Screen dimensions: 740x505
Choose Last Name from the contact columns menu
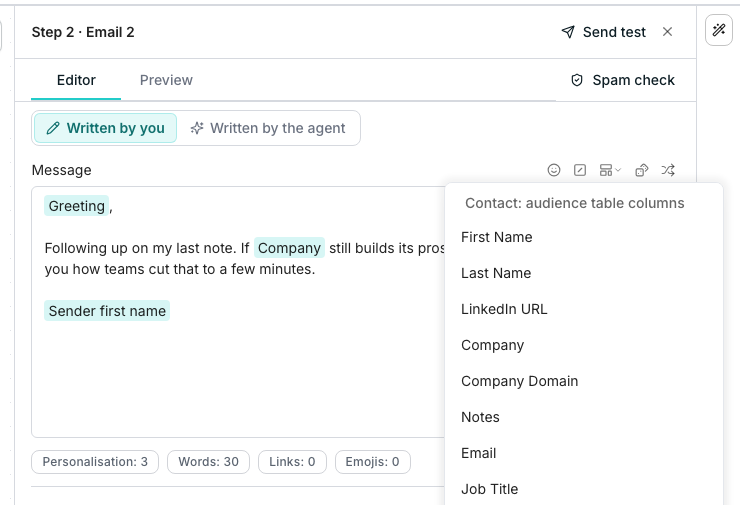point(584,273)
